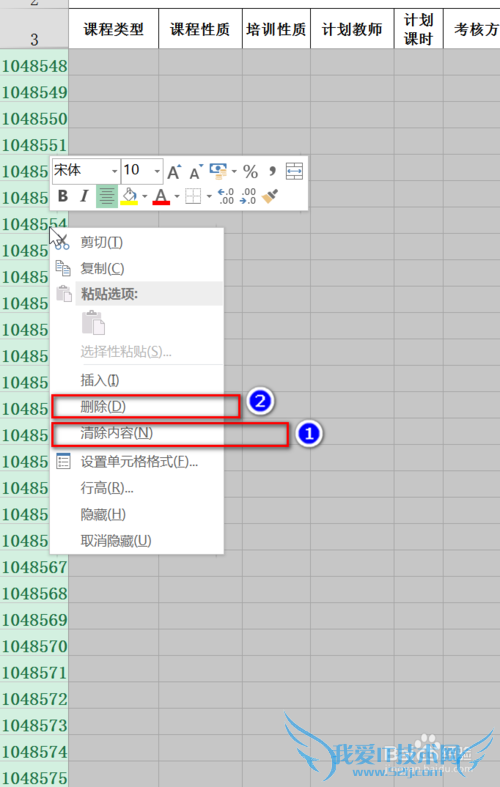This screenshot has height=787, width=500.
Task: Select the format painter brush
Action: pos(270,196)
